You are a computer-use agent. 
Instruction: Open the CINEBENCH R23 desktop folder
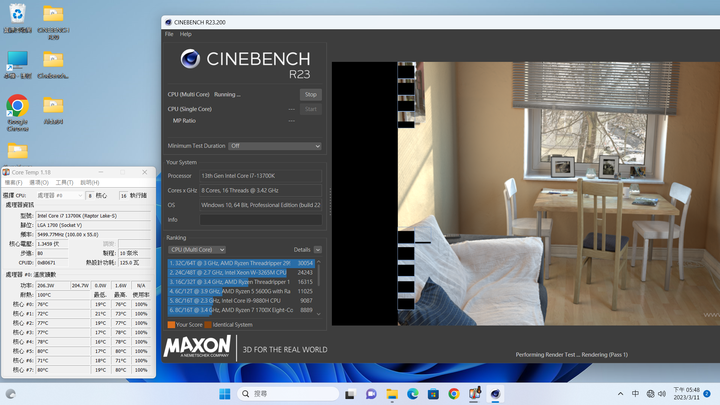[53, 21]
